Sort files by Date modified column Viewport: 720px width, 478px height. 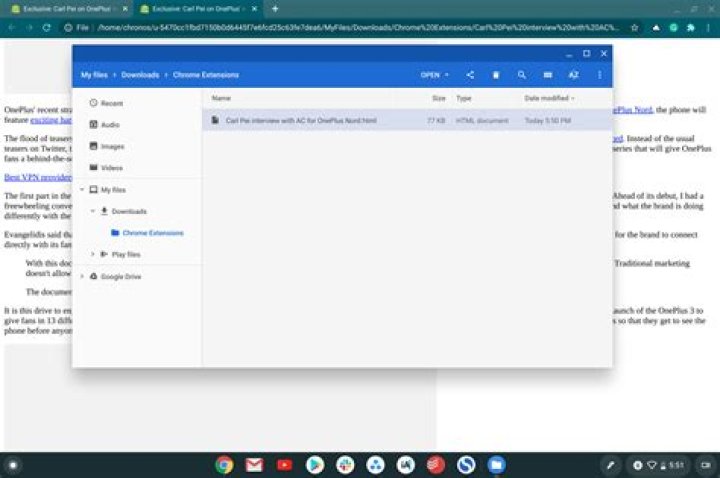tap(549, 98)
